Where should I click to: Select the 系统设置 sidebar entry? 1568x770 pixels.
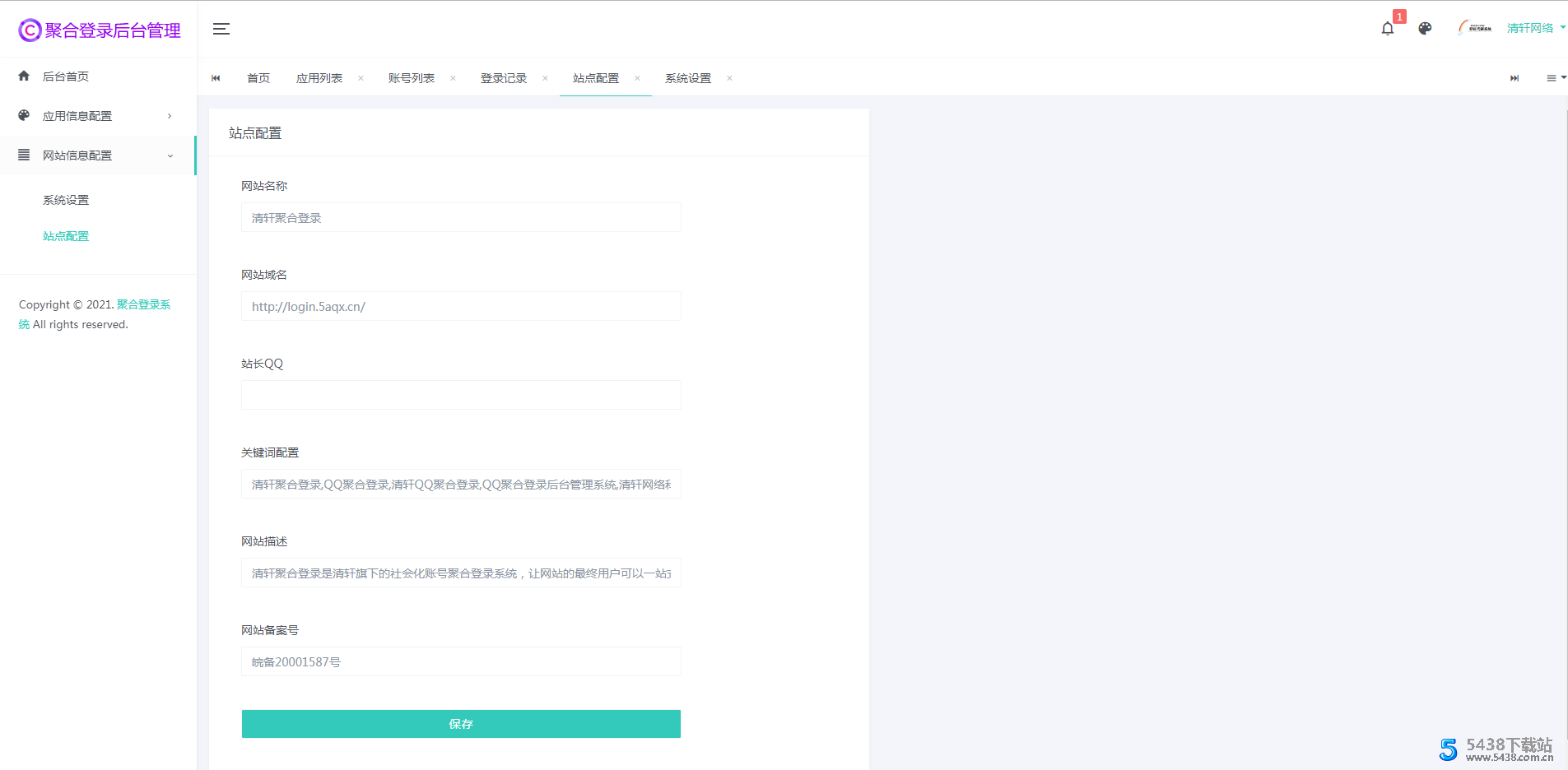[67, 199]
